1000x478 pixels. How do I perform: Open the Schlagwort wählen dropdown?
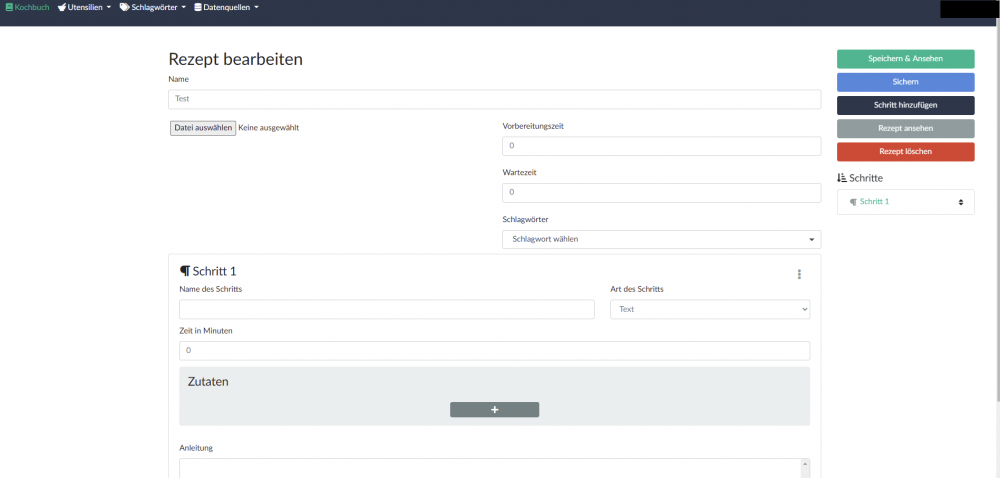[661, 240]
